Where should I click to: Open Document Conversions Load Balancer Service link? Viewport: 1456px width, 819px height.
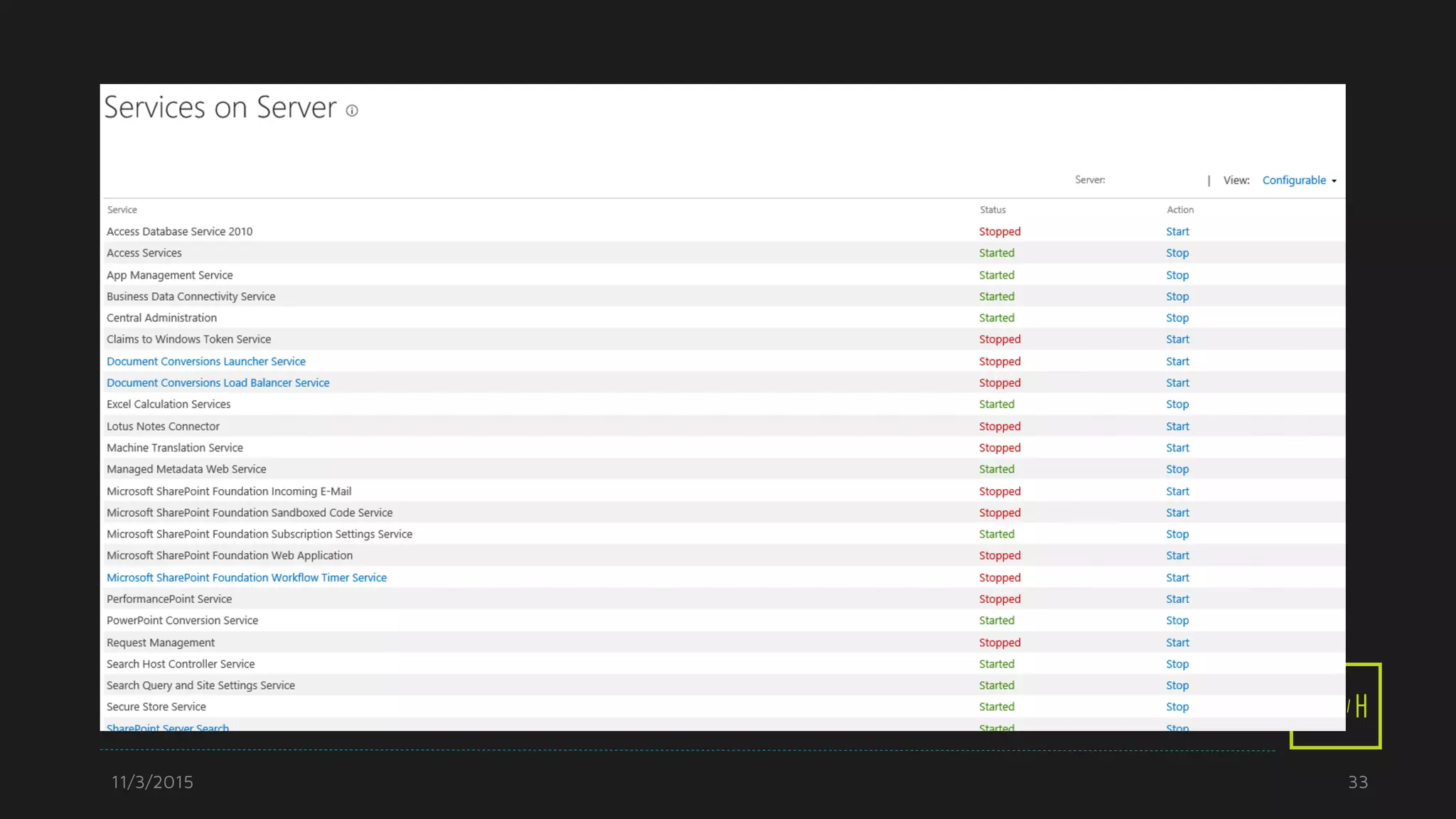(218, 382)
